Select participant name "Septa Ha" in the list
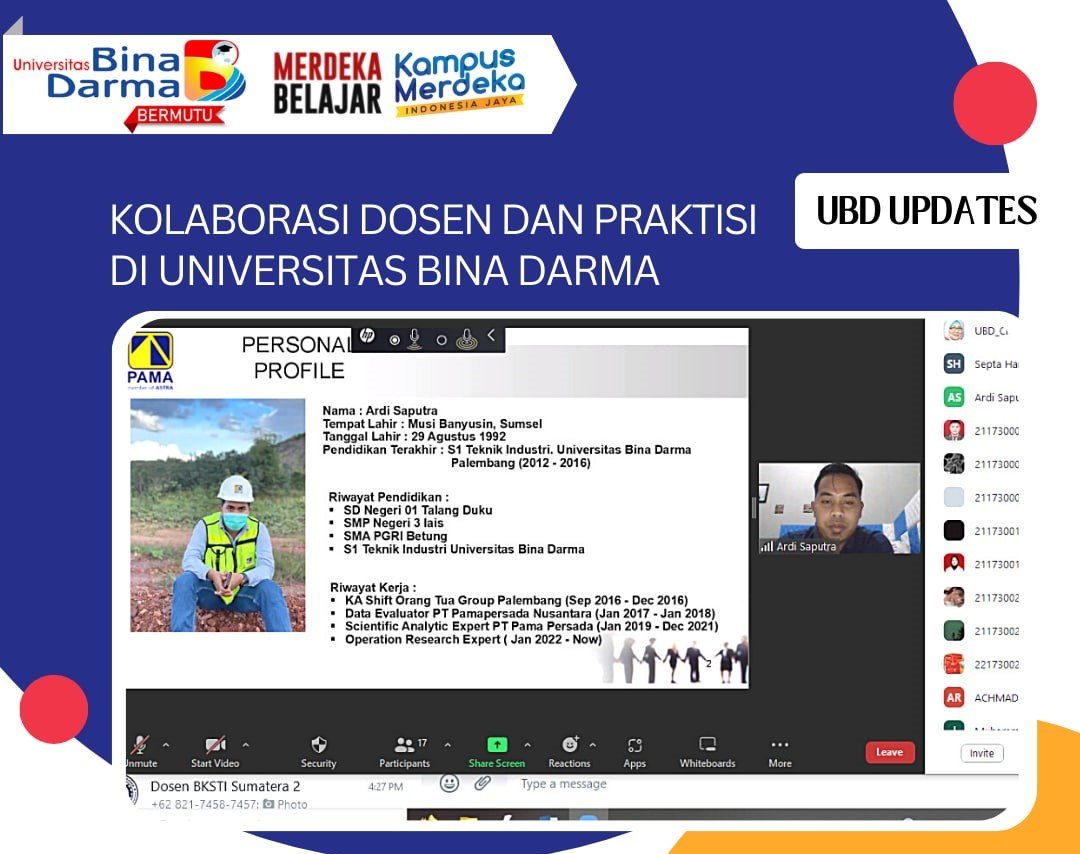The height and width of the screenshot is (854, 1080). coord(996,364)
